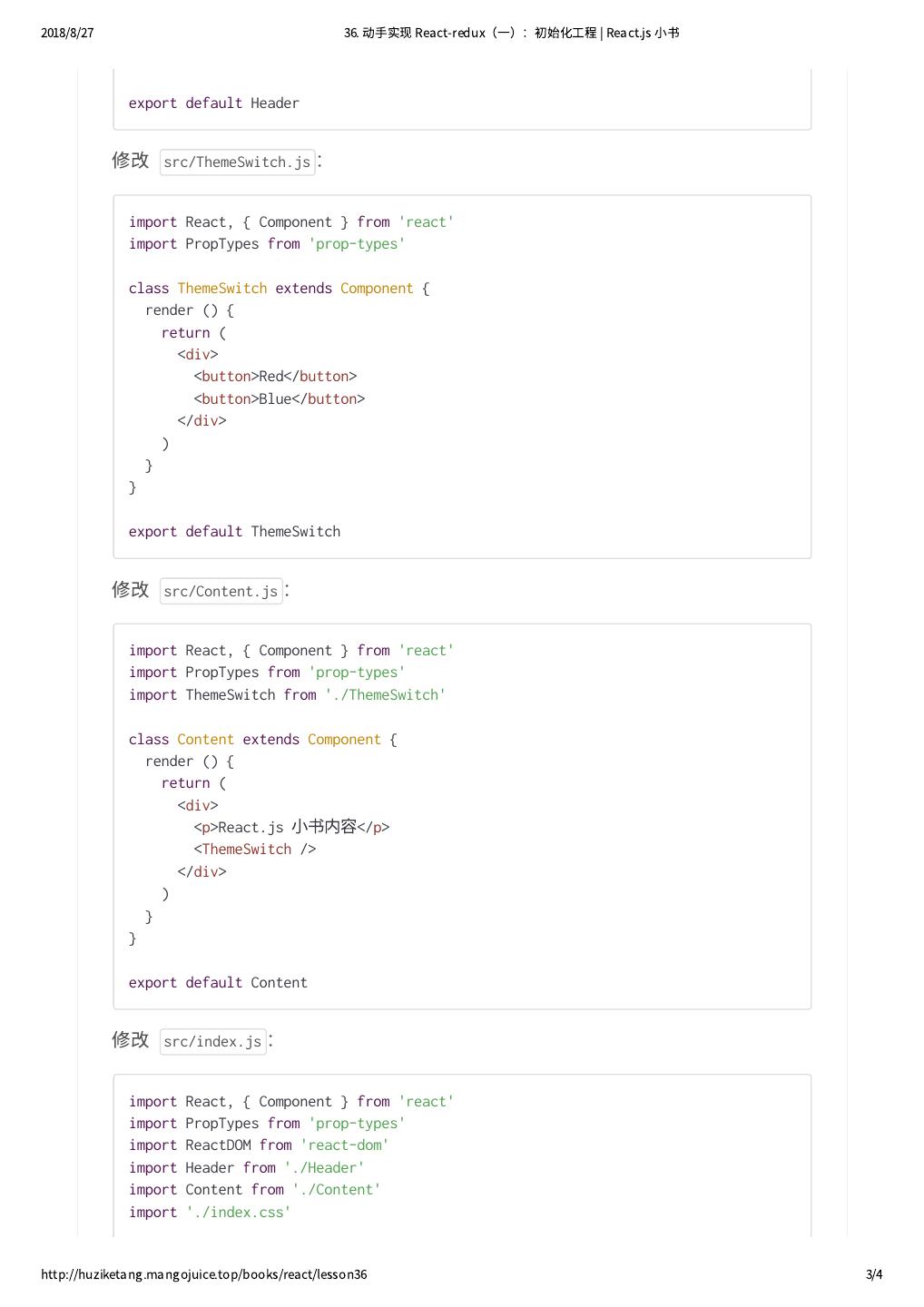The image size is (924, 1307).
Task: Click the footer URL huziketang.mangojuice.top link
Action: 203,1274
